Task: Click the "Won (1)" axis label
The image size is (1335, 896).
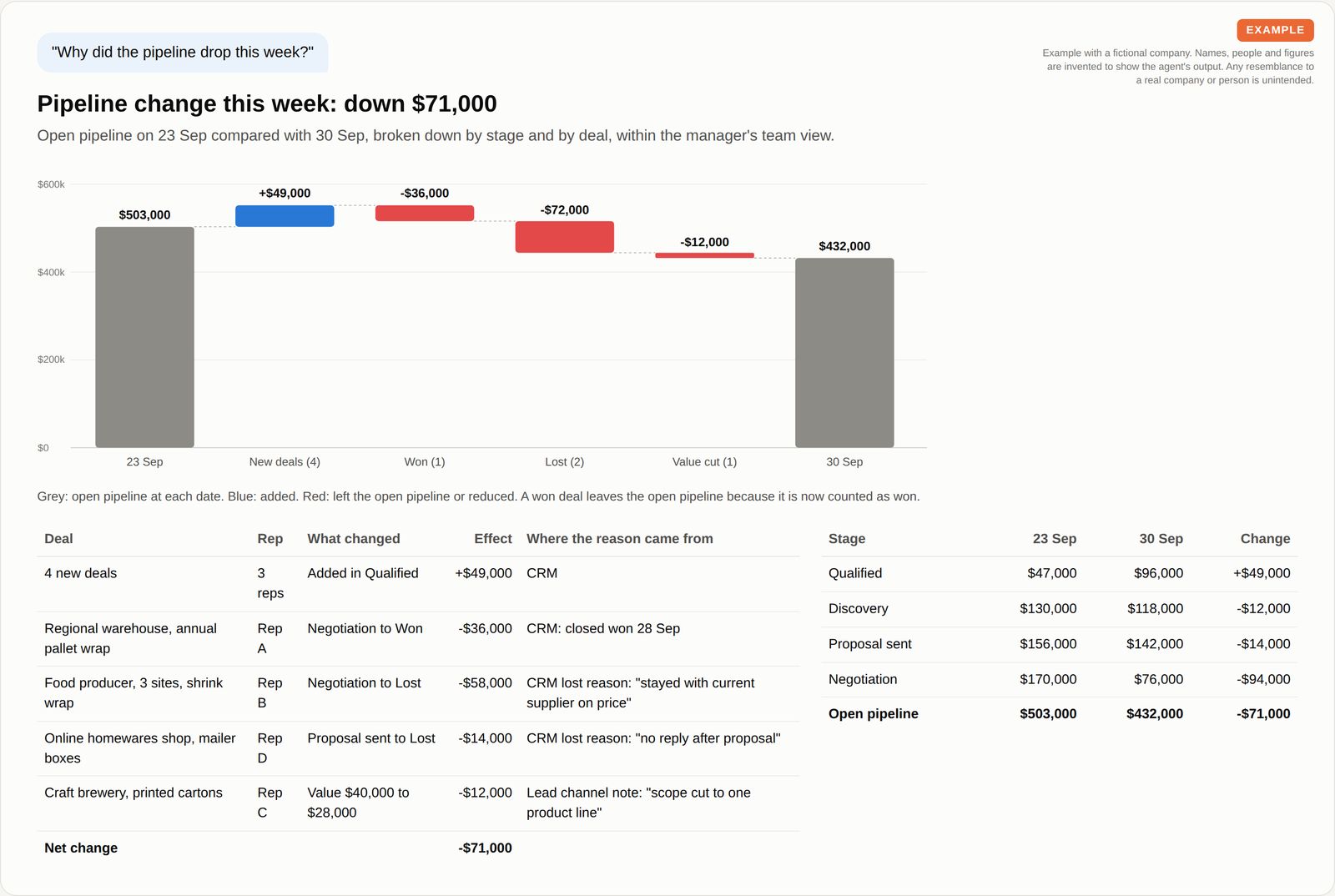Action: (x=425, y=462)
